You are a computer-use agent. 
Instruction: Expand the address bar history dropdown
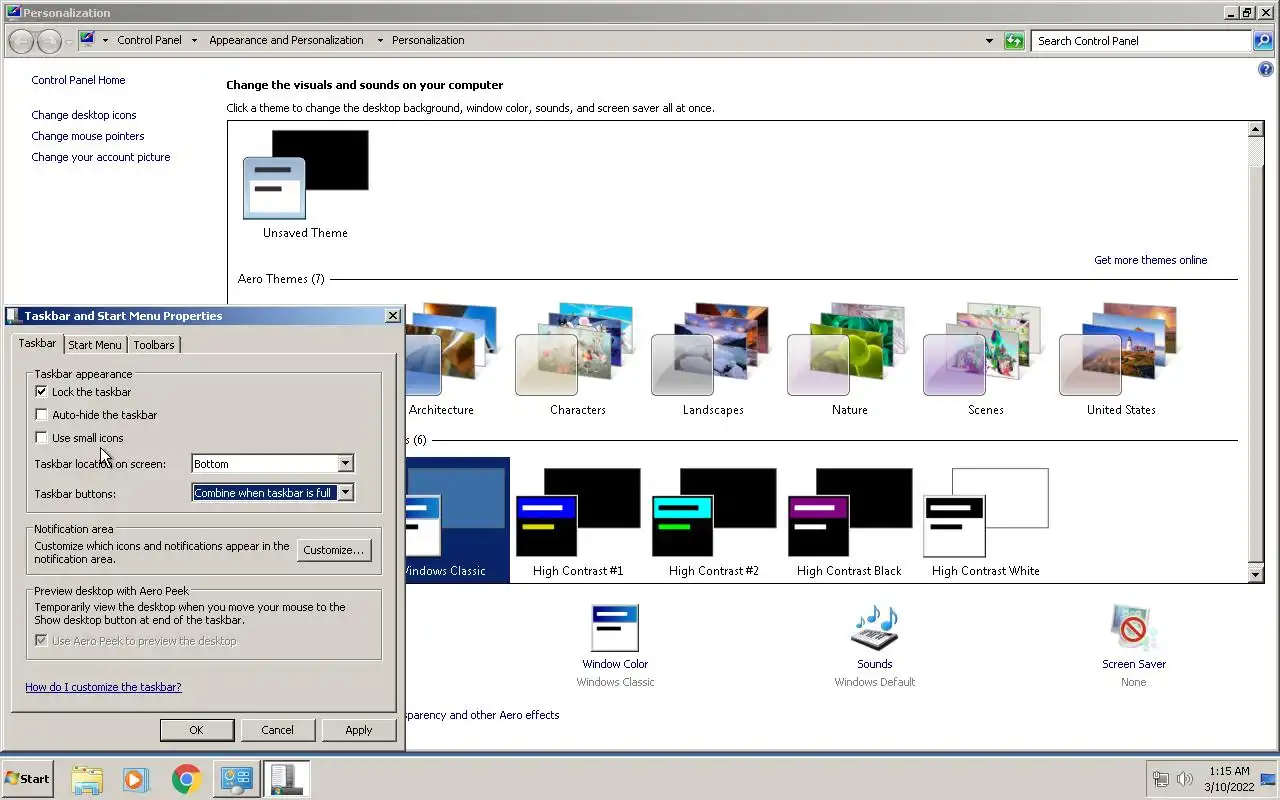[989, 41]
